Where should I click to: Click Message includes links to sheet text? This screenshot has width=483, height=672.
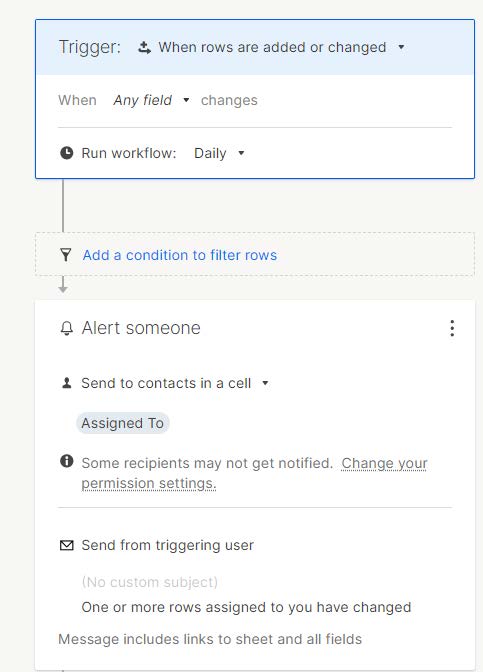[210, 639]
